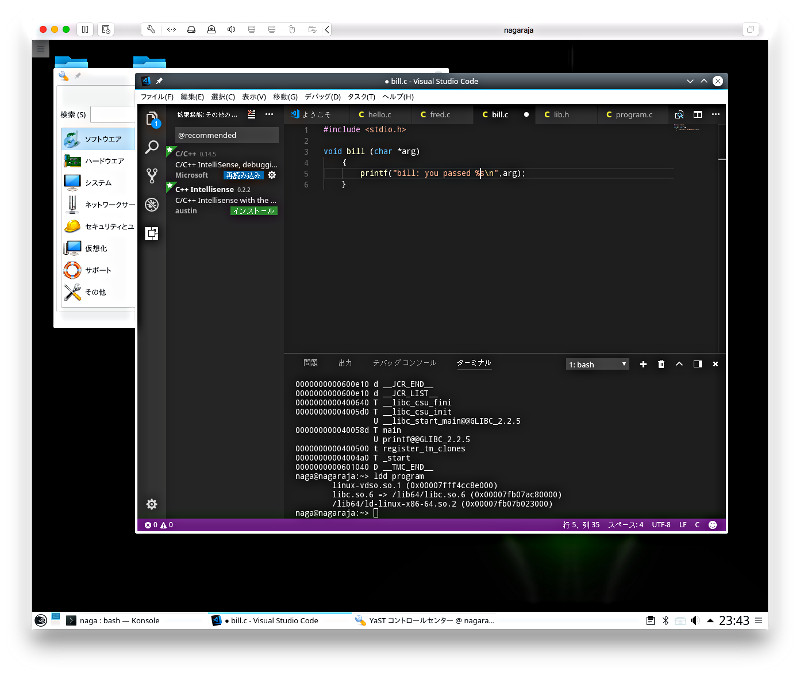Open the 移動(G) menu
The width and height of the screenshot is (800, 675).
coord(285,96)
